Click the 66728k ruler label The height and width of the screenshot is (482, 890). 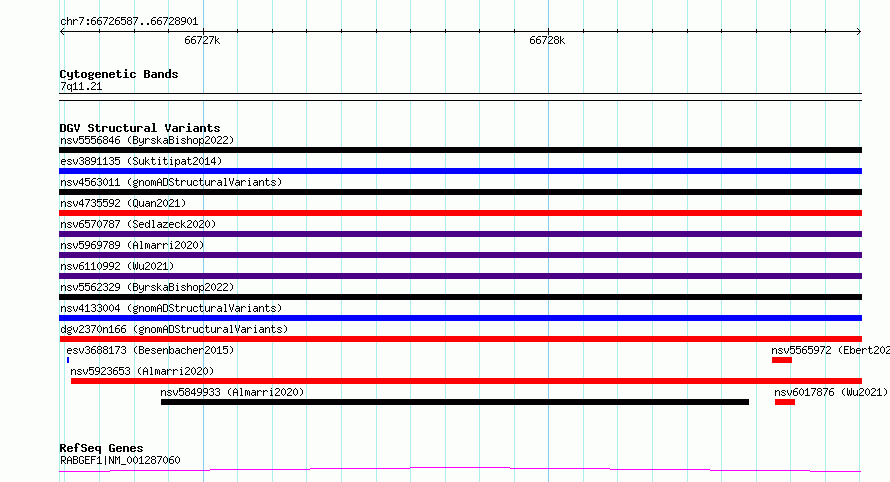pos(547,40)
